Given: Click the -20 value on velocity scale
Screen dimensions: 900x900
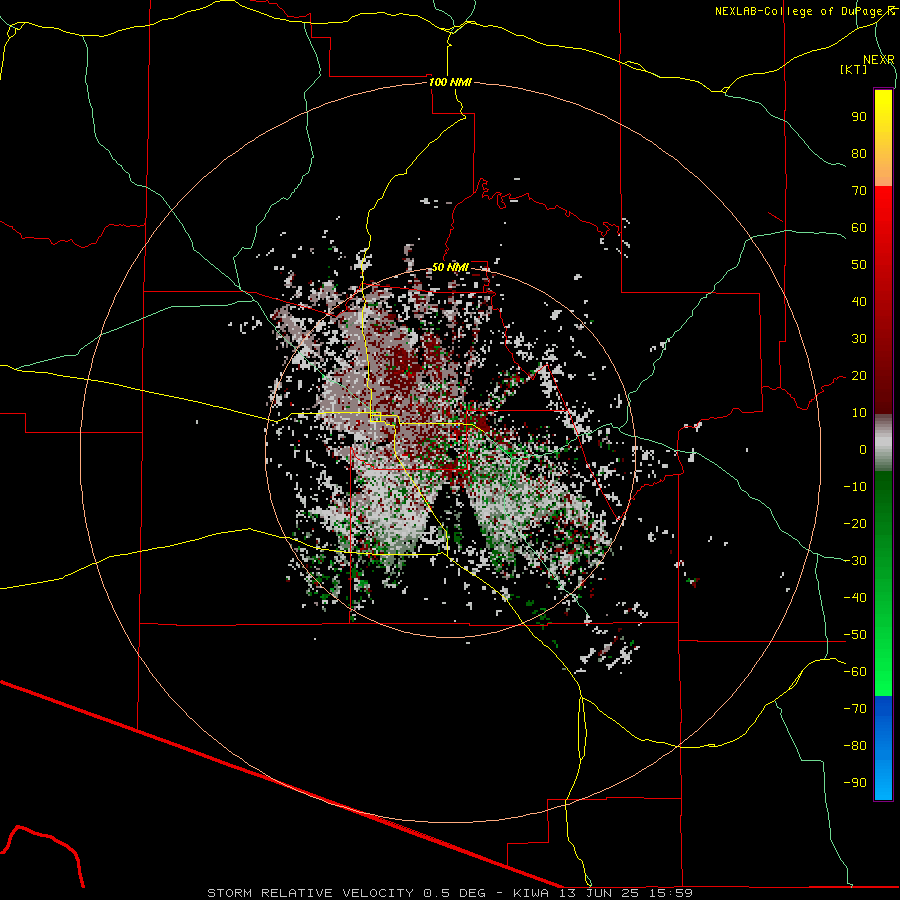Looking at the screenshot, I should [855, 523].
